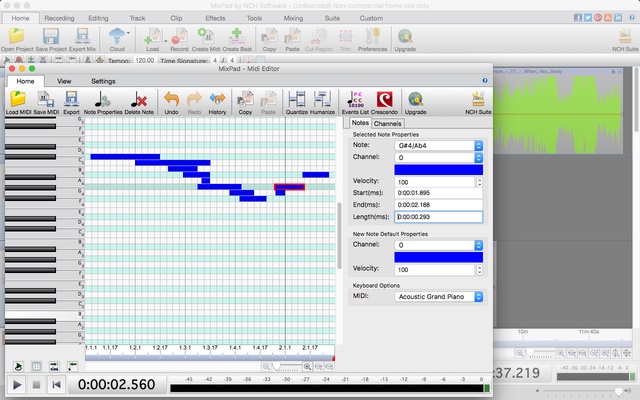640x400 pixels.
Task: Click the selected note's blue color swatch
Action: tap(438, 170)
